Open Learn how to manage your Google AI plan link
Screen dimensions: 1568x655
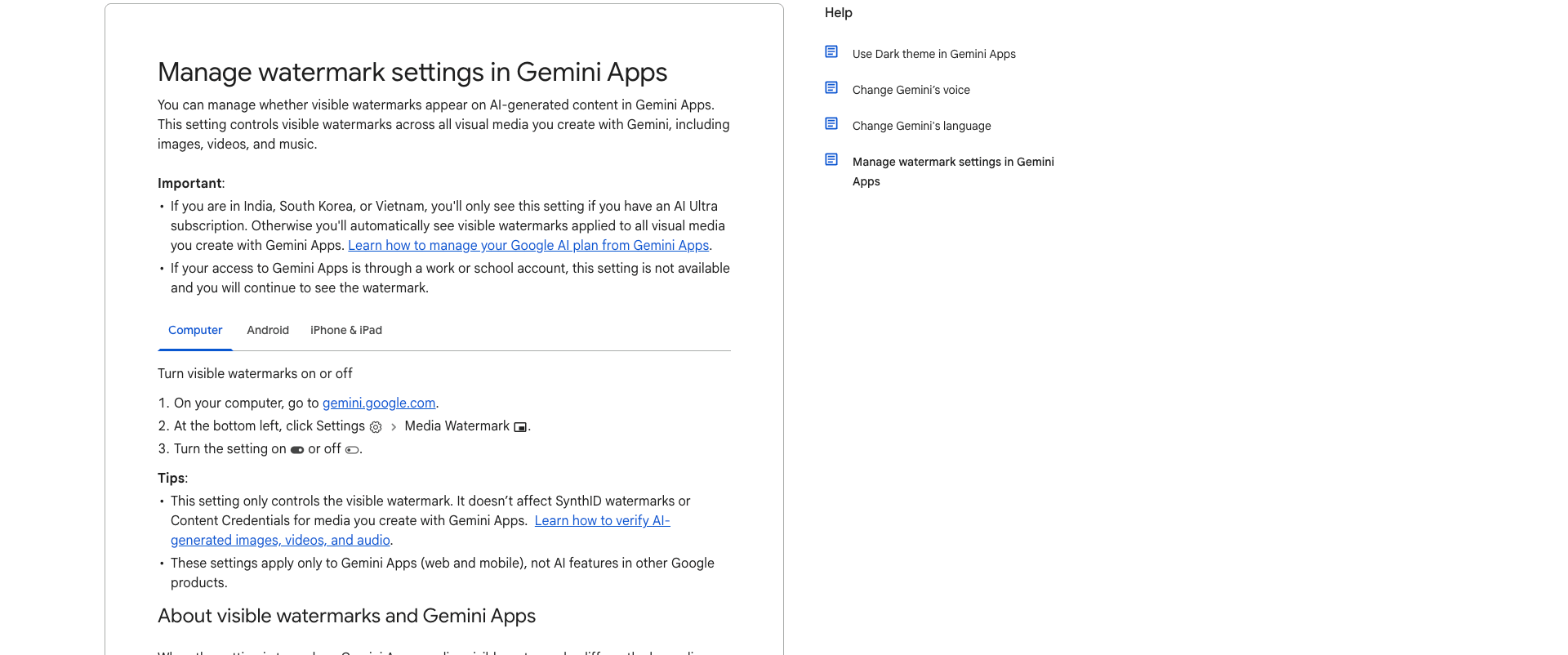click(528, 245)
